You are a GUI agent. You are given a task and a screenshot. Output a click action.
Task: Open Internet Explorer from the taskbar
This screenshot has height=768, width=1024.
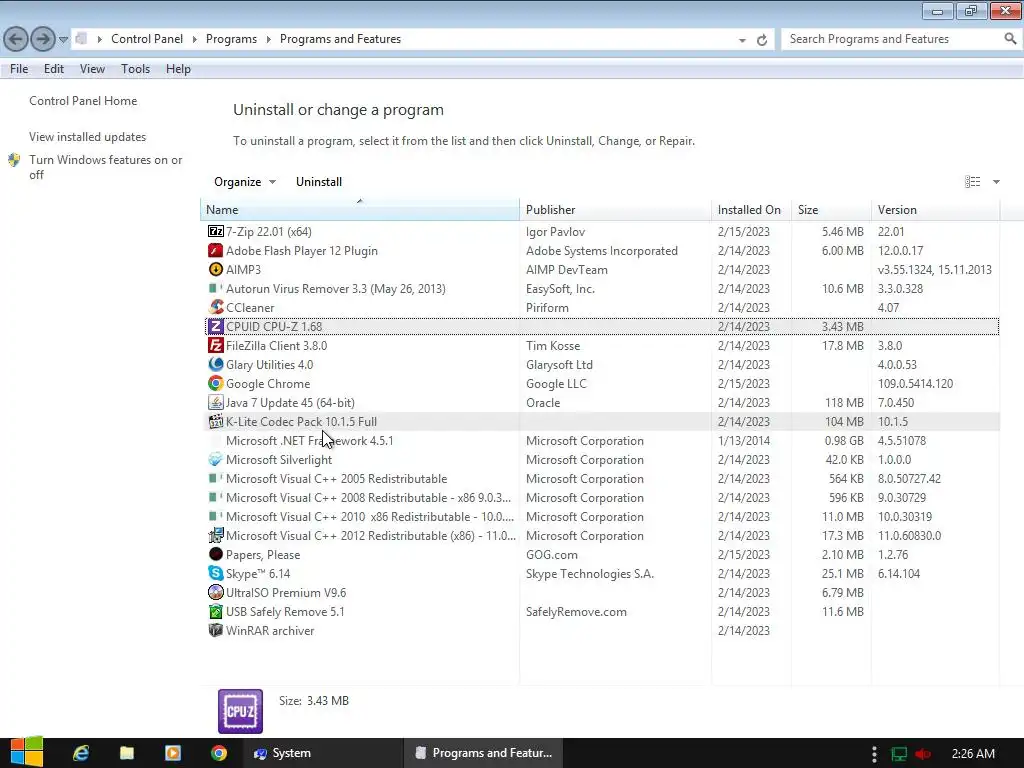pos(81,753)
